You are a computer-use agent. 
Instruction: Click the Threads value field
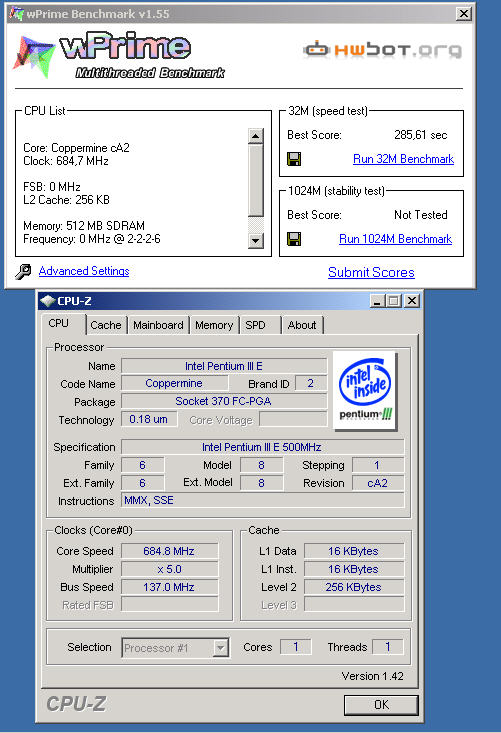click(387, 647)
